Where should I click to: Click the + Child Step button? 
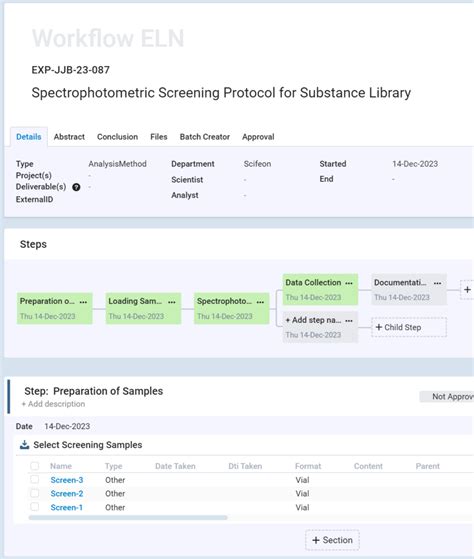pyautogui.click(x=409, y=327)
